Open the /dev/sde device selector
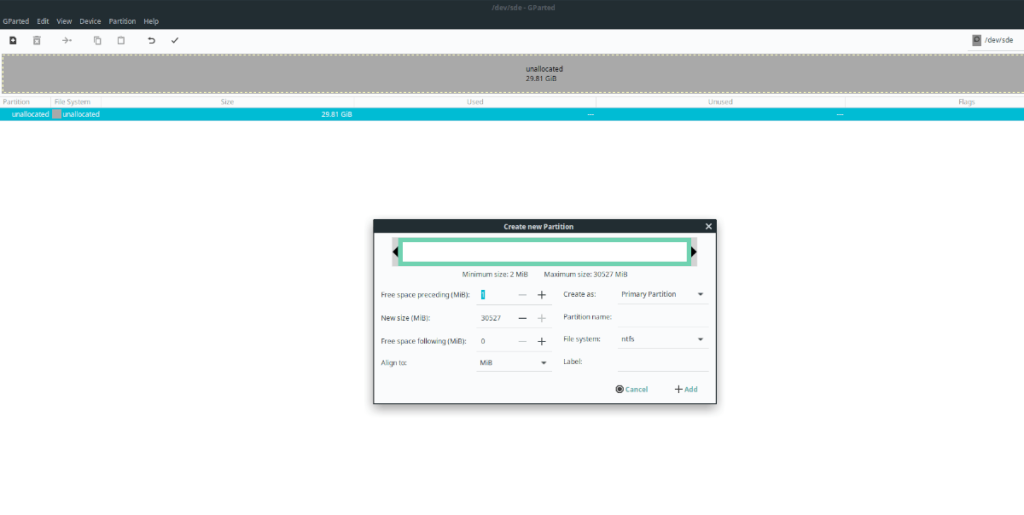Screen dimensions: 1024x515 [x=994, y=40]
